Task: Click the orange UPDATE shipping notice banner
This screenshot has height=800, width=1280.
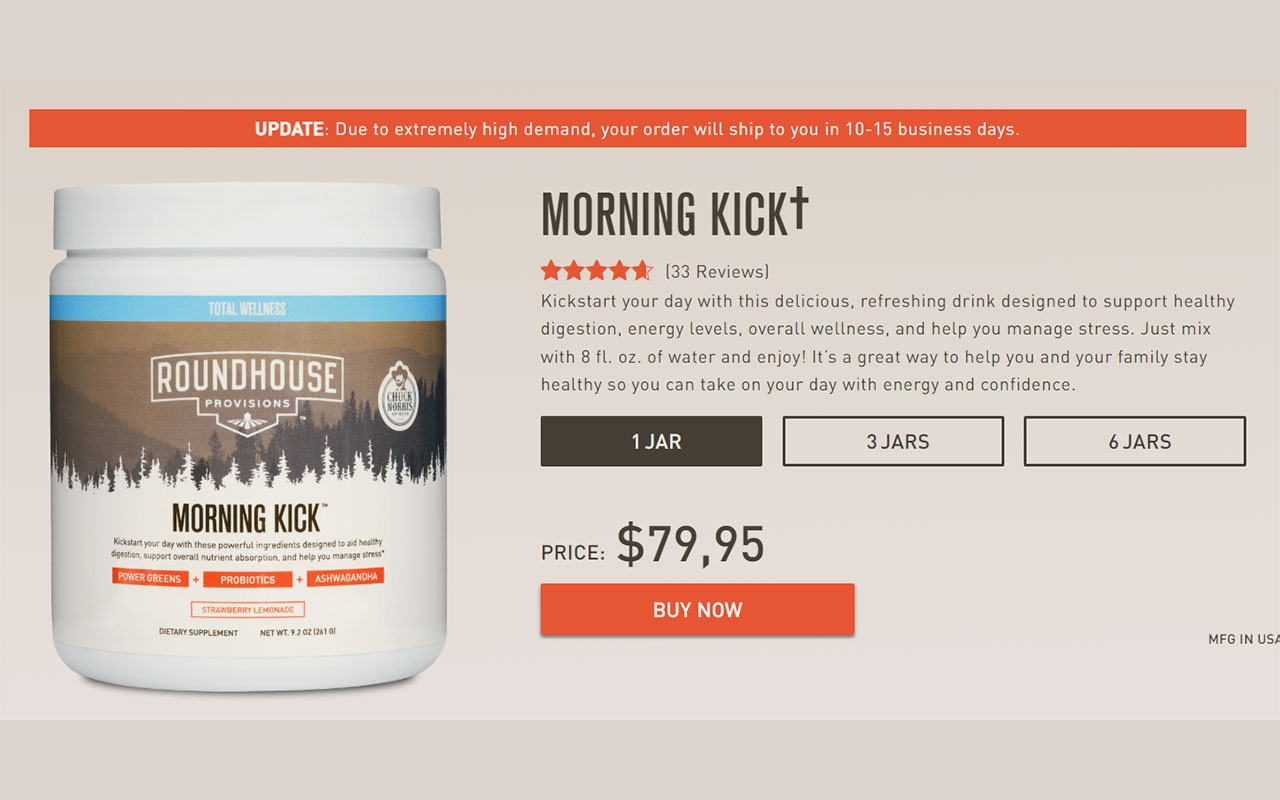Action: point(637,128)
